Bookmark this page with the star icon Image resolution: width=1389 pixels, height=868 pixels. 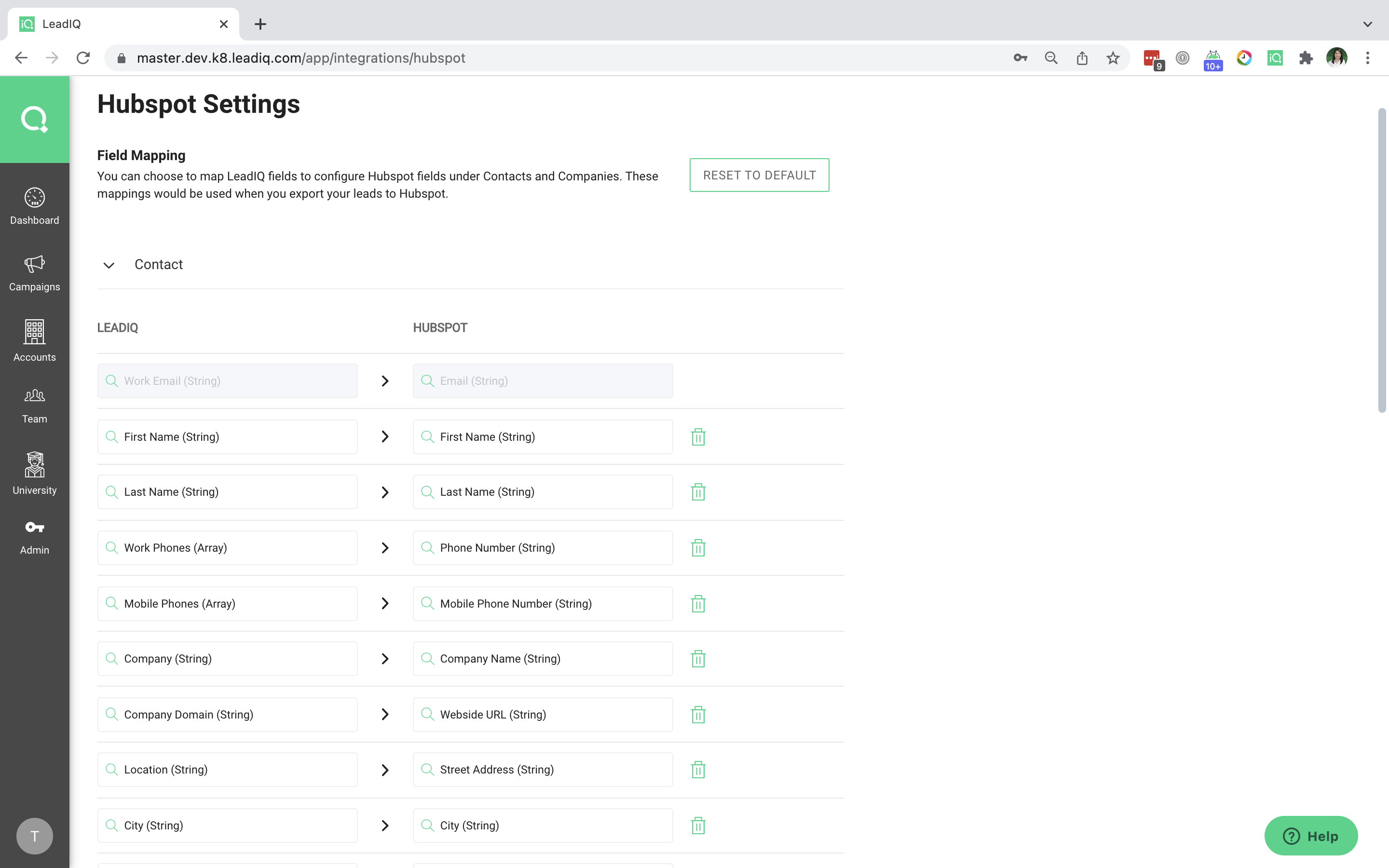tap(1112, 57)
